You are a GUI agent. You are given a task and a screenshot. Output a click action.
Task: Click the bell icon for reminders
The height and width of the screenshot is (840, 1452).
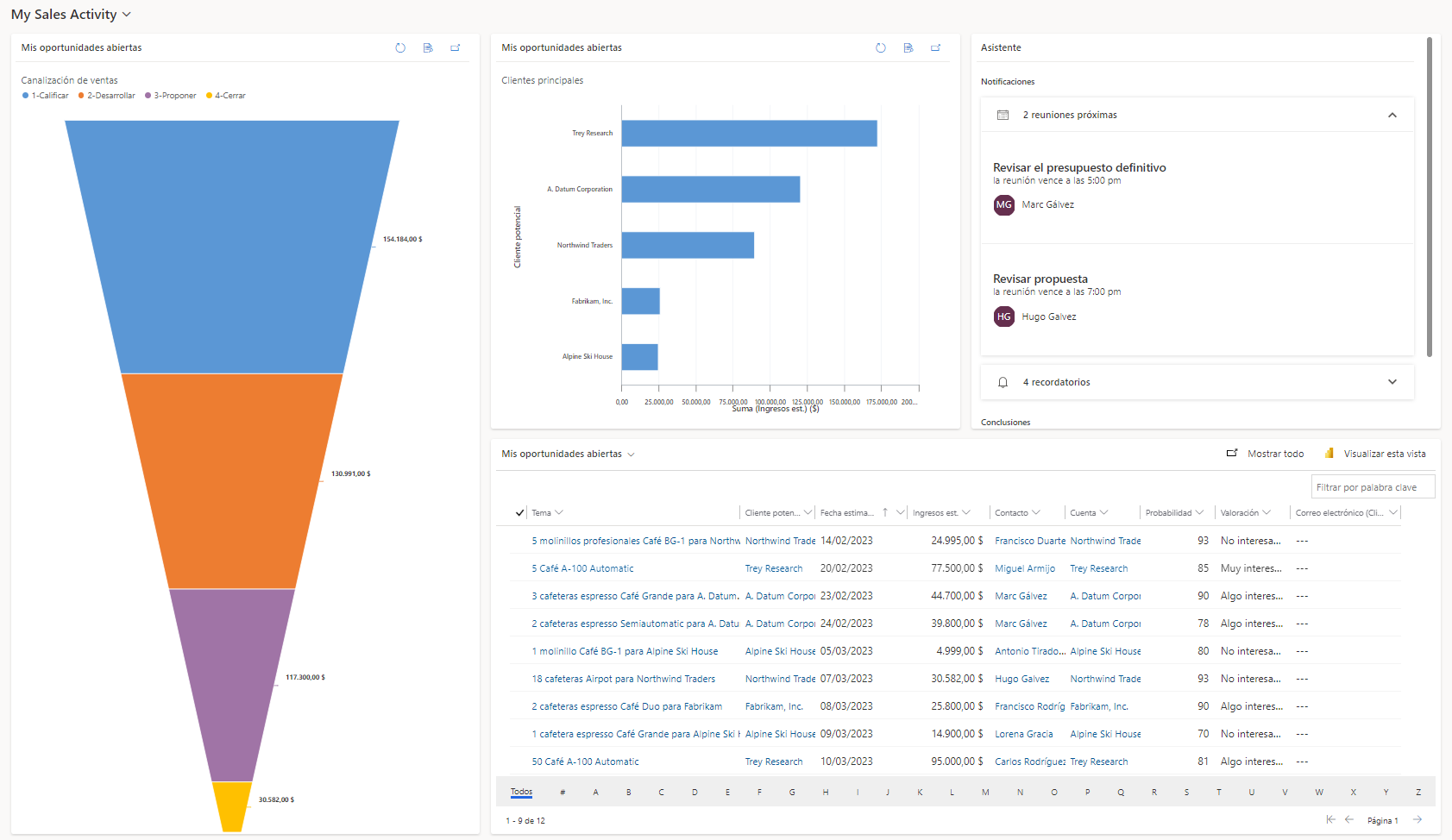click(x=1003, y=382)
